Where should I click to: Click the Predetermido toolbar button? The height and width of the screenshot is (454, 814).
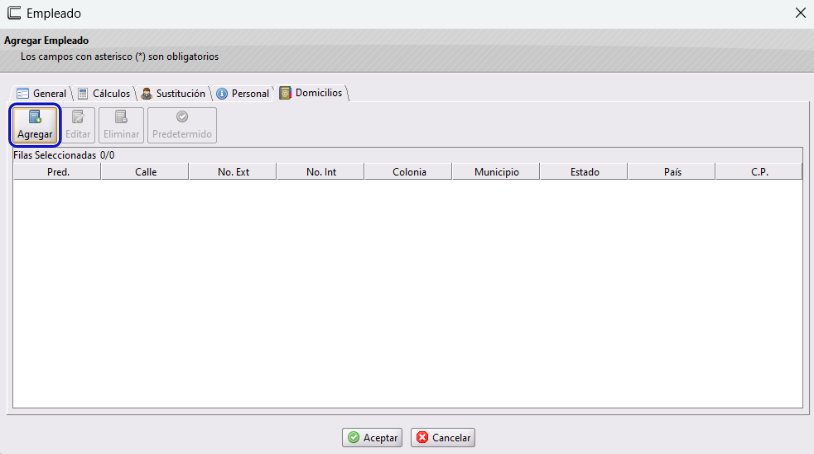point(182,125)
